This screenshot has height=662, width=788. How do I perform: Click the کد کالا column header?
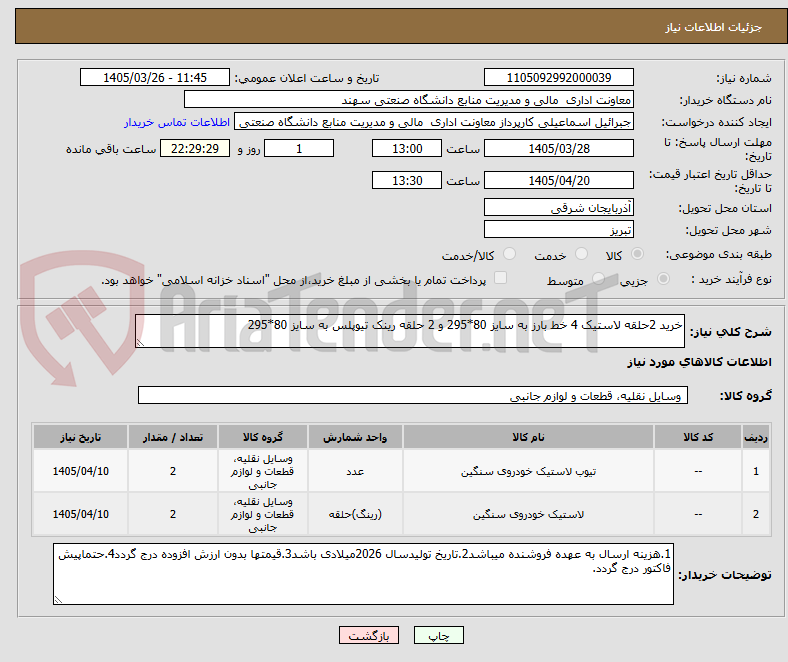[x=698, y=437]
